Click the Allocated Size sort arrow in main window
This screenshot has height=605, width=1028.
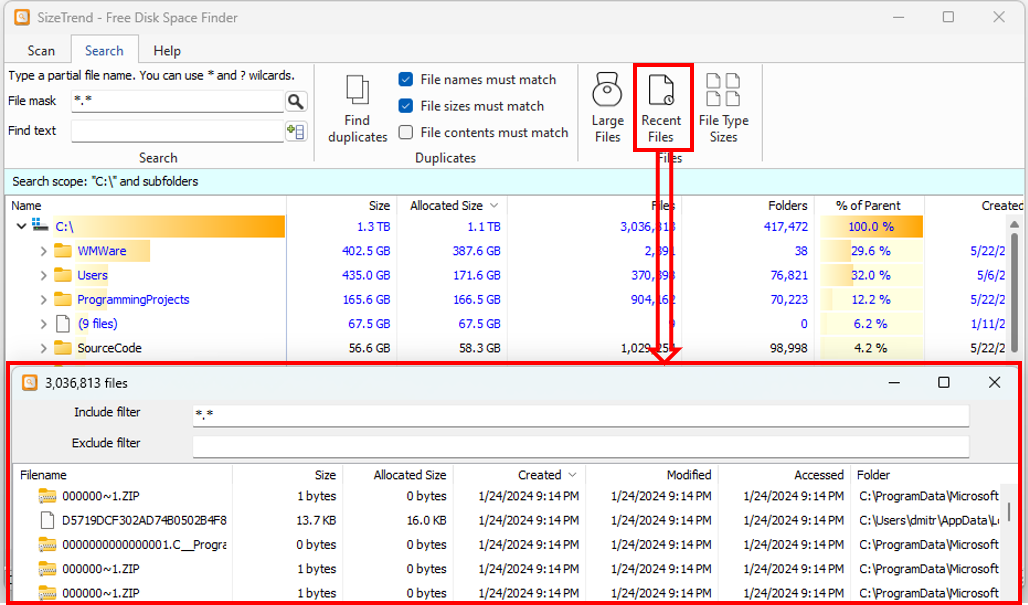click(x=494, y=206)
